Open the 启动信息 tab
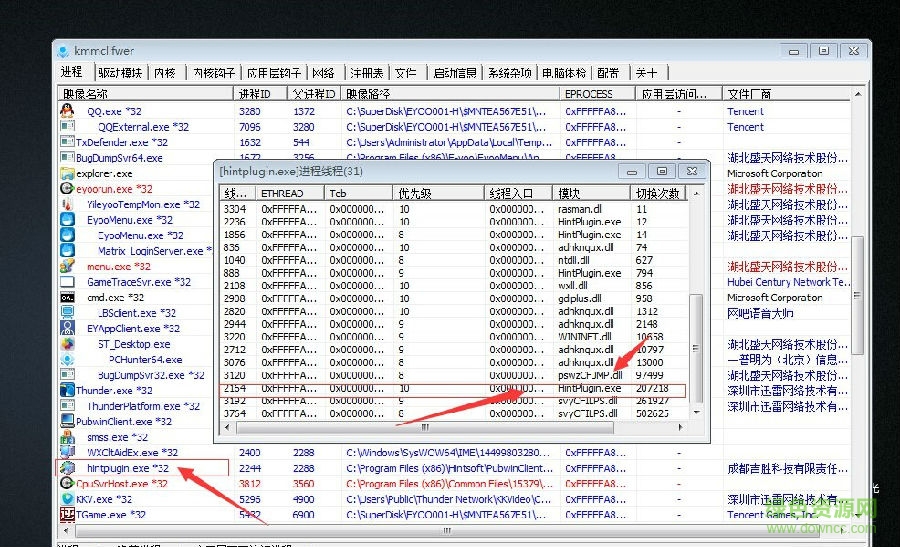 (x=453, y=73)
